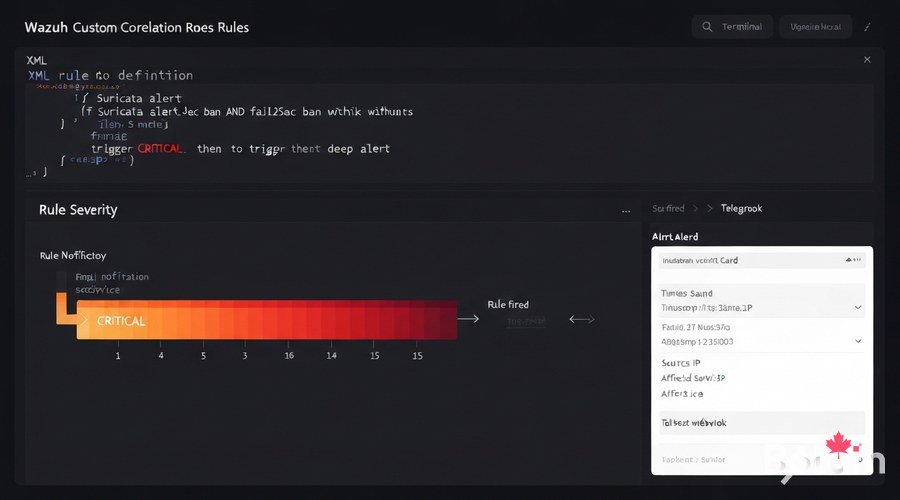Expand the dropdown below Times Saund

pos(858,341)
